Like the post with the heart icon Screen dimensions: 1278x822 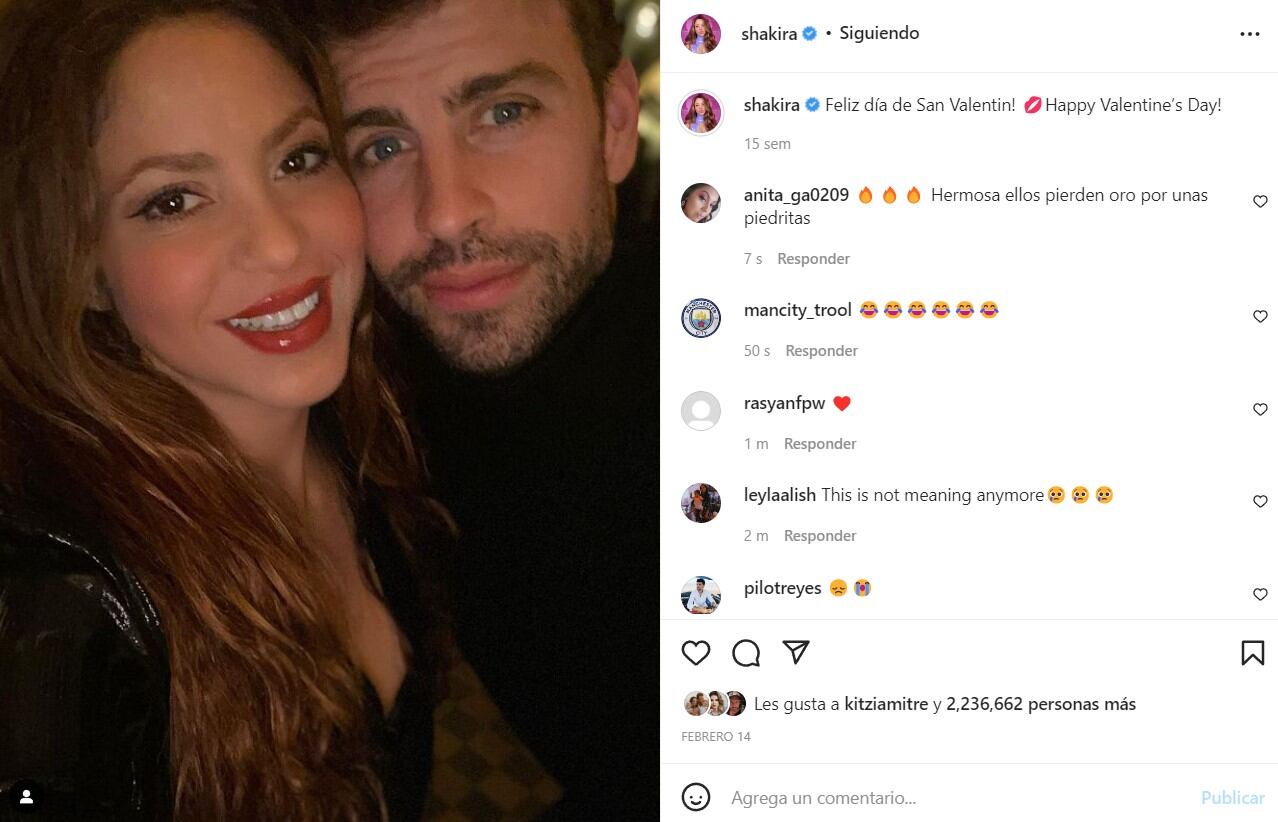pos(696,653)
